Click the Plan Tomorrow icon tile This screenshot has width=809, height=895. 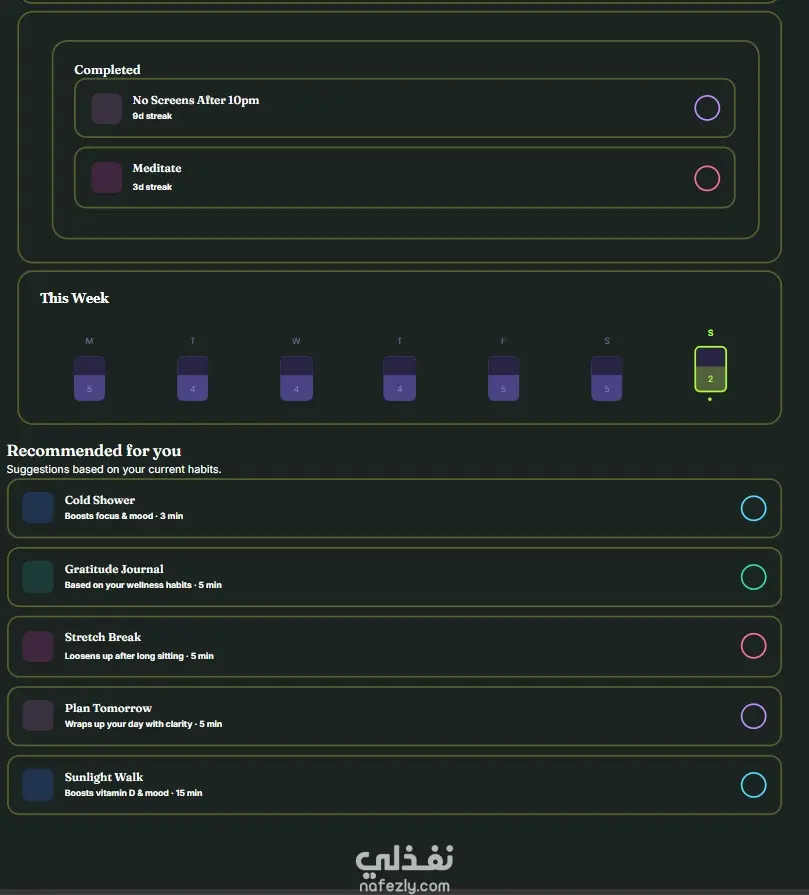(38, 716)
